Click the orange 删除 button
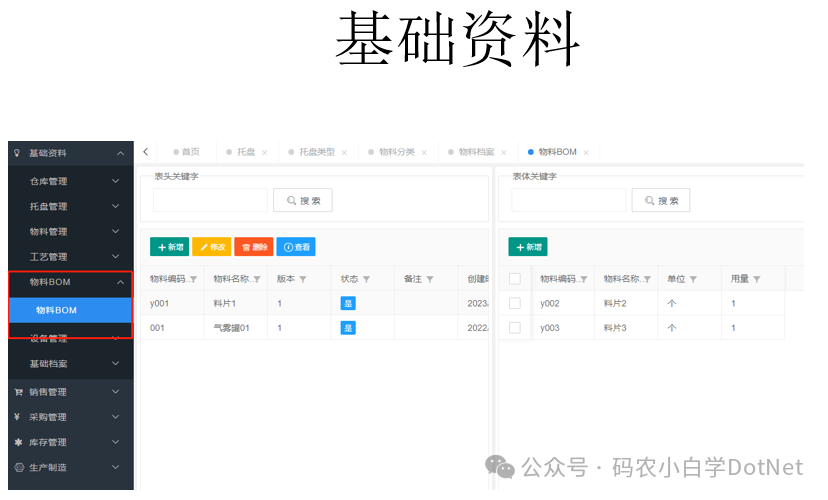This screenshot has width=828, height=500. 254,248
